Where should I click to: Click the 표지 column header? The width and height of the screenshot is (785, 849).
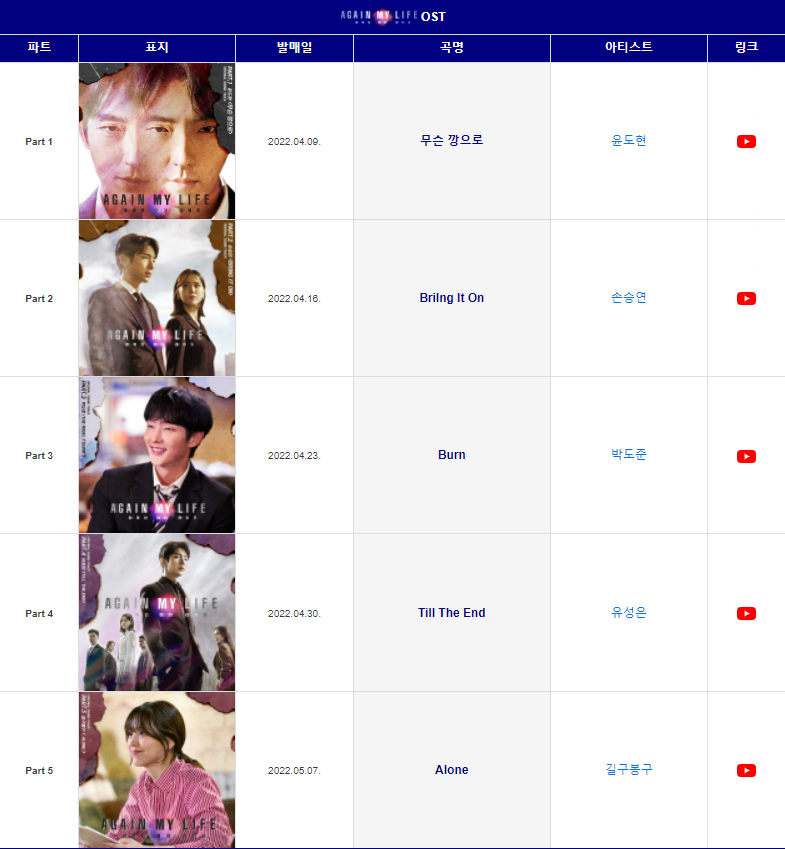click(x=157, y=48)
